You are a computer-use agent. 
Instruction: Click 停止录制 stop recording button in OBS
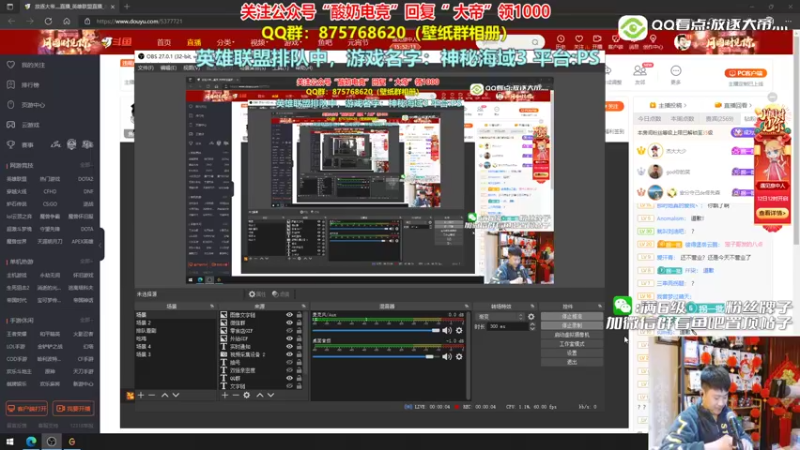click(571, 326)
